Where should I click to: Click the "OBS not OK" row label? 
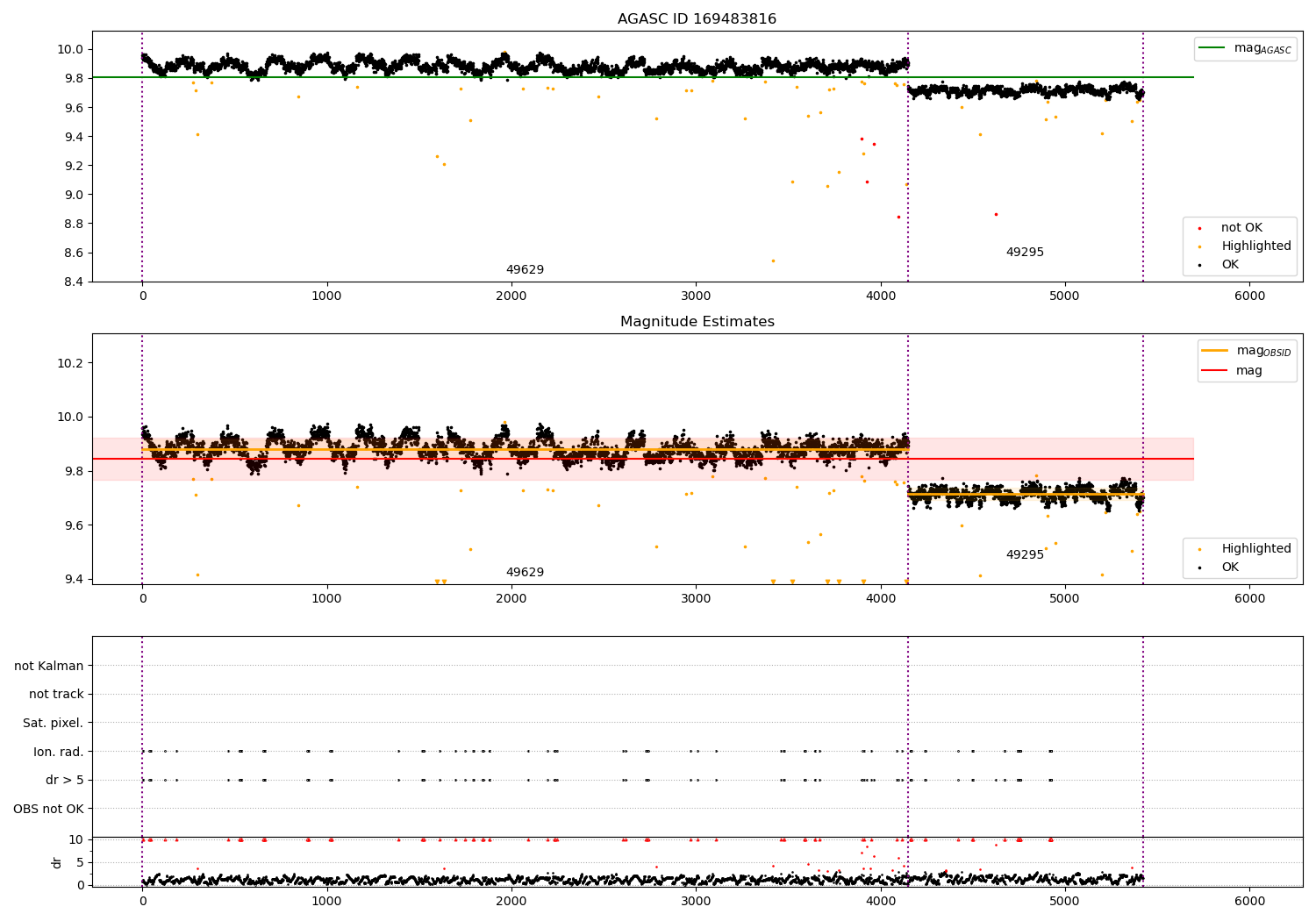pyautogui.click(x=48, y=810)
